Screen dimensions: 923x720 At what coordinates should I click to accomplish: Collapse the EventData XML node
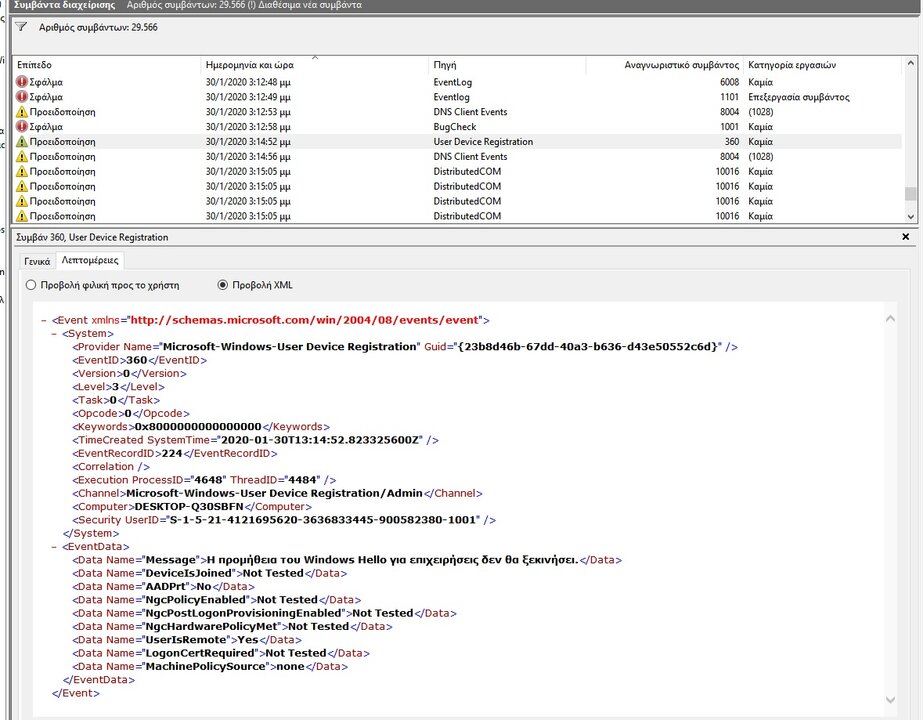[x=55, y=547]
